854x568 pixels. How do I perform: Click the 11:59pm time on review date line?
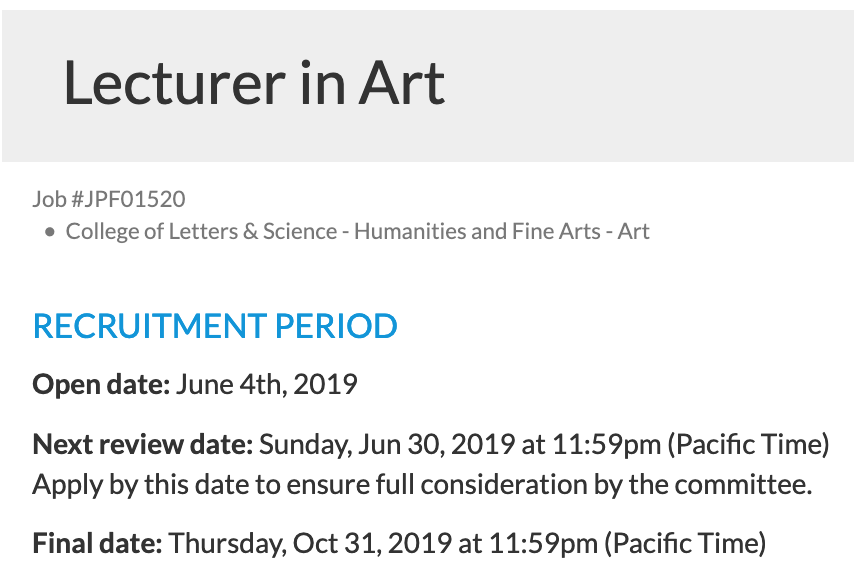pyautogui.click(x=606, y=444)
